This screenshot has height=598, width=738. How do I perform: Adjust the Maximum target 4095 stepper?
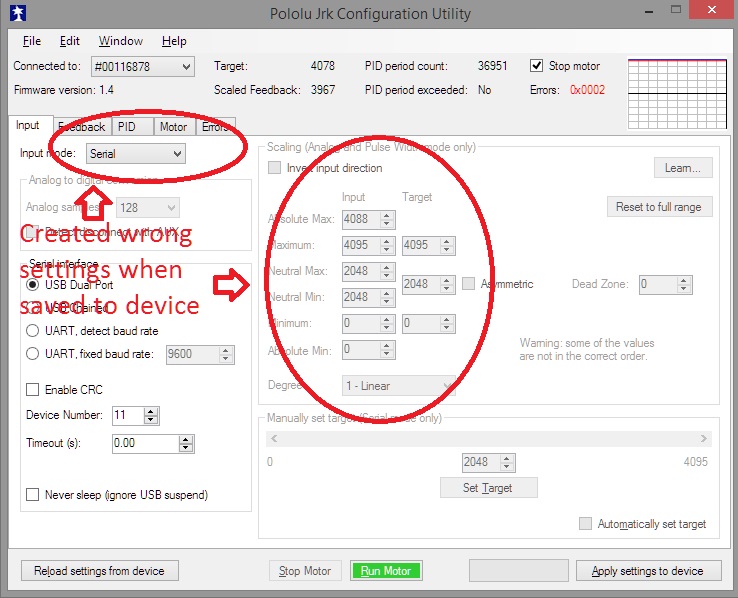coord(447,245)
